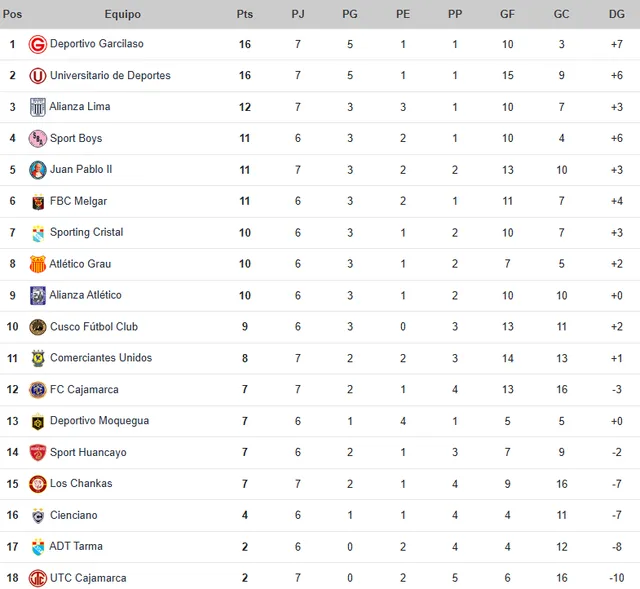Click the Cusco Fútbol Club emblem

pyautogui.click(x=38, y=327)
